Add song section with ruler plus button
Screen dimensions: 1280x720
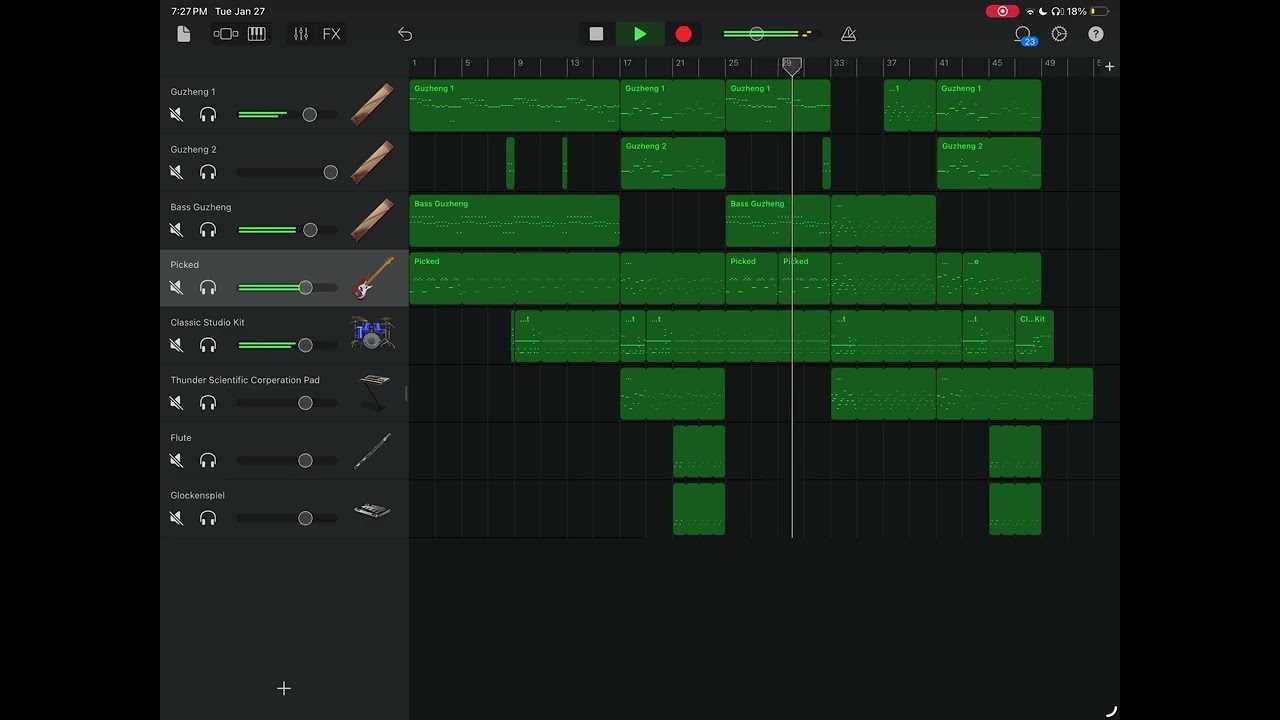pyautogui.click(x=1109, y=67)
